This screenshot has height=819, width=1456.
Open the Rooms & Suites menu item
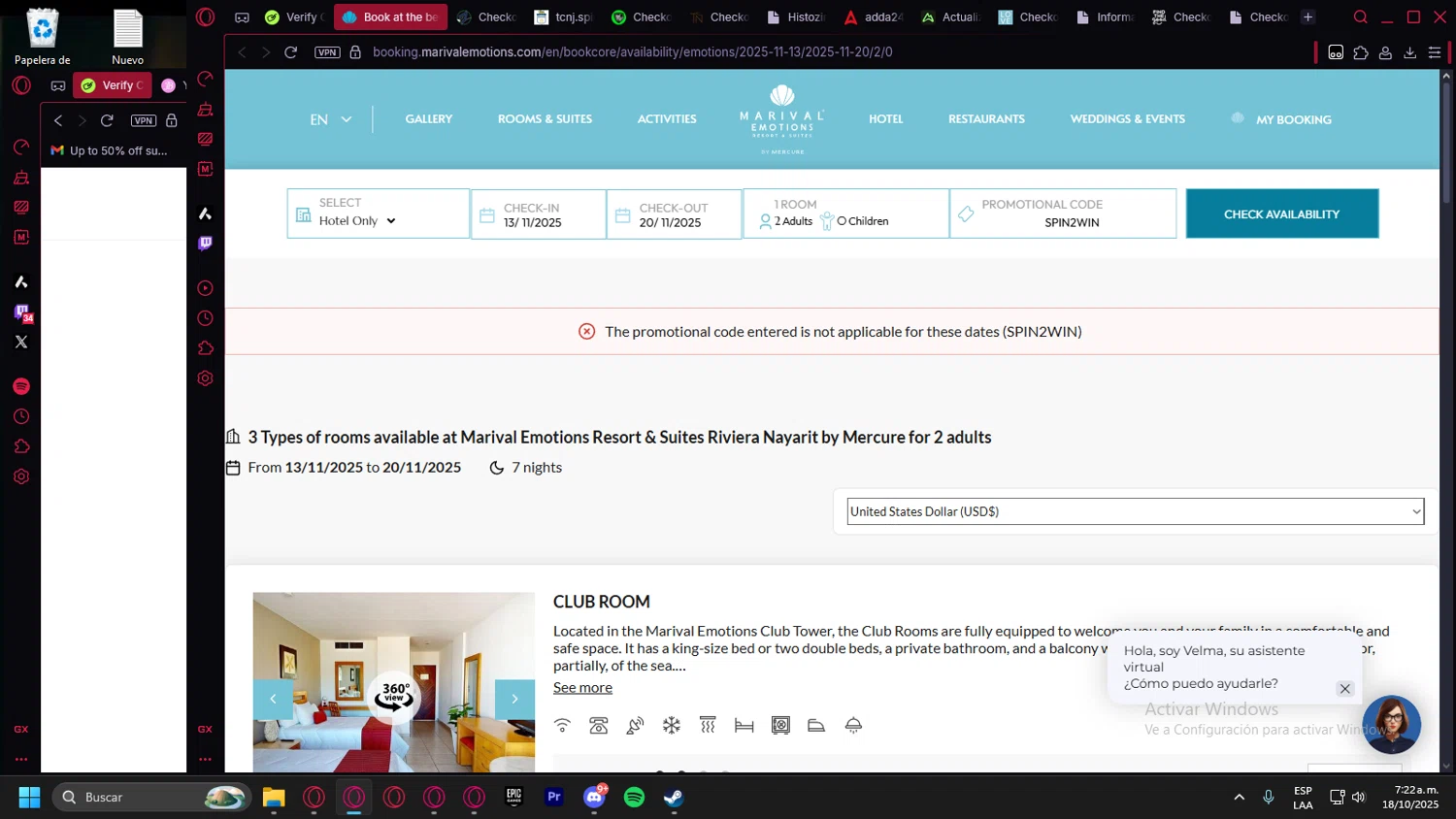coord(545,119)
